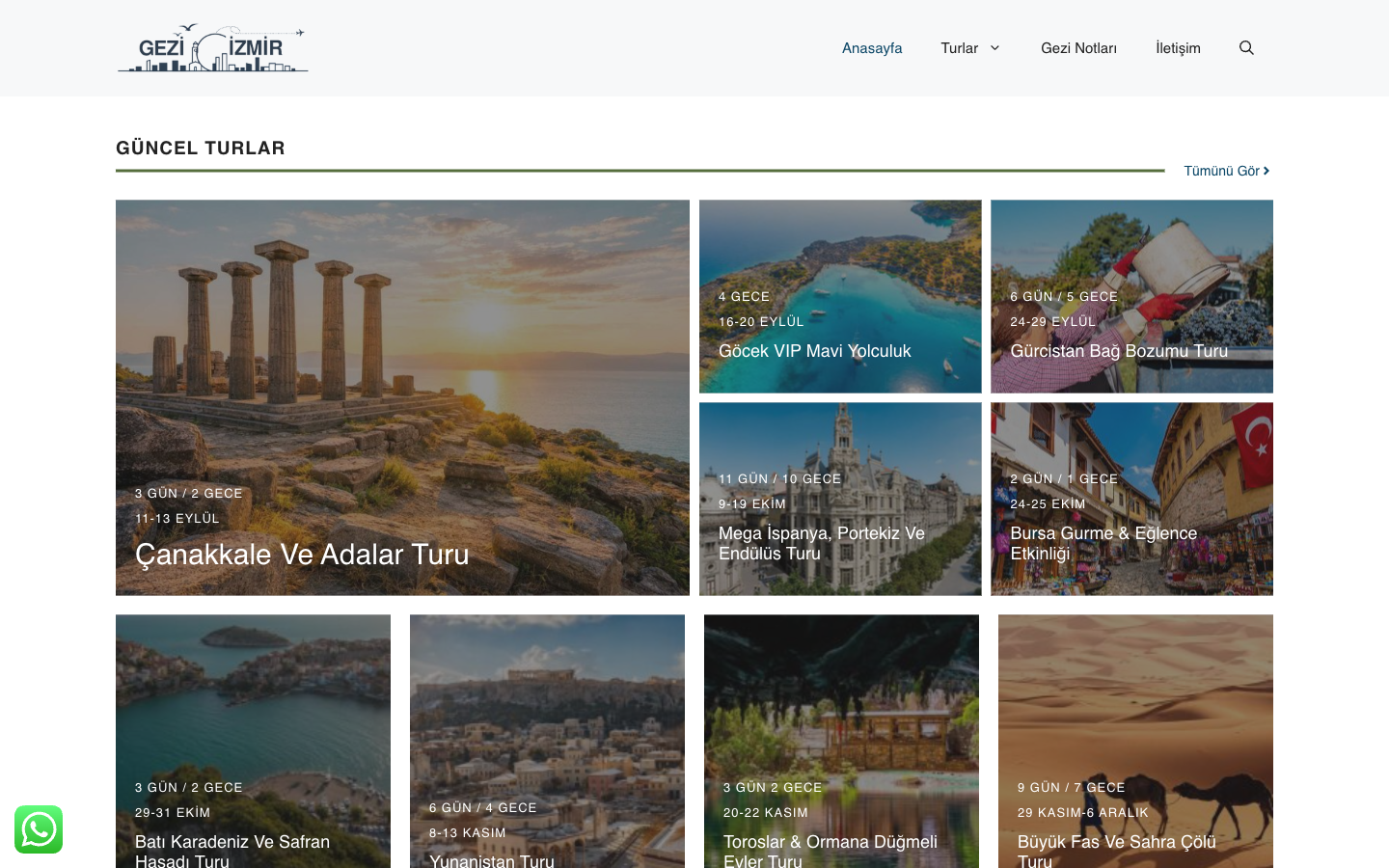Open Gezi Notları menu item
The width and height of the screenshot is (1389, 868).
(1078, 48)
